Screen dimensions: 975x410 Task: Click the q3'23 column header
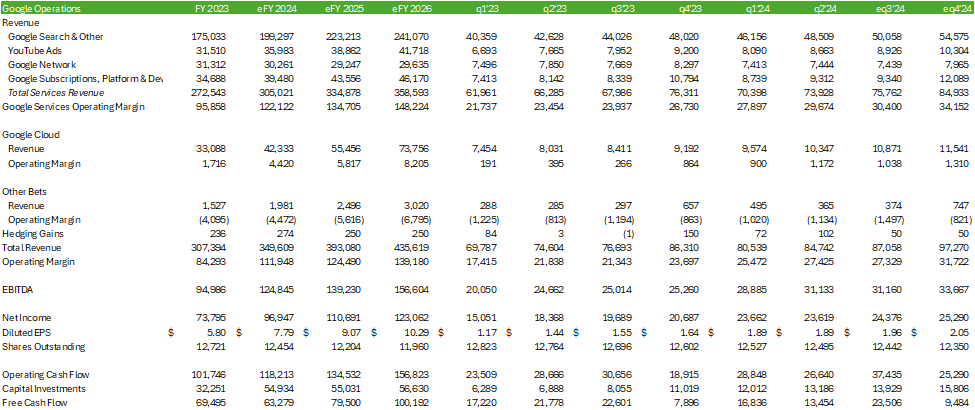click(x=621, y=9)
